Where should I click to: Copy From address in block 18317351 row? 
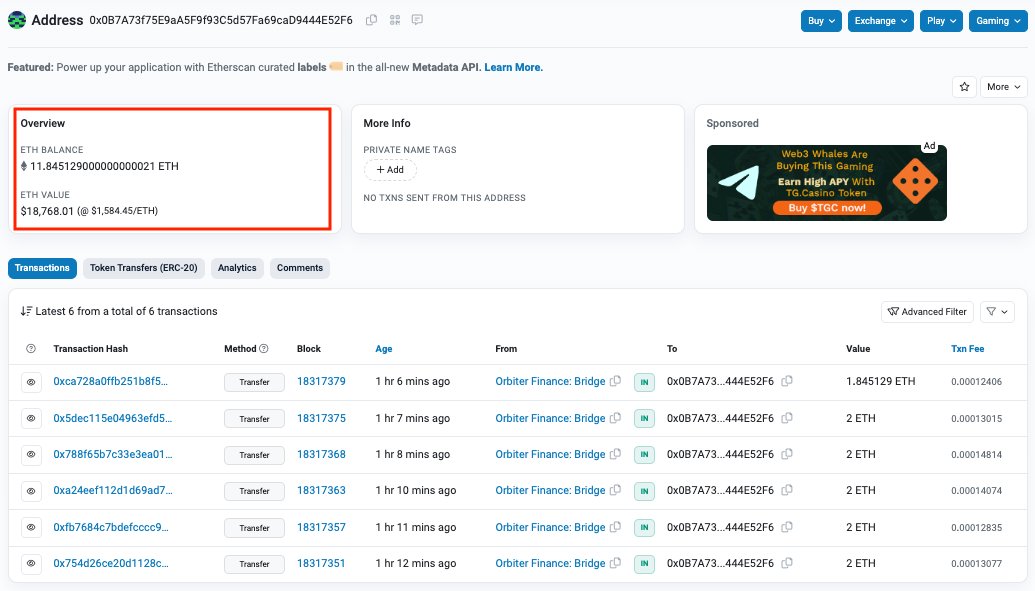615,563
